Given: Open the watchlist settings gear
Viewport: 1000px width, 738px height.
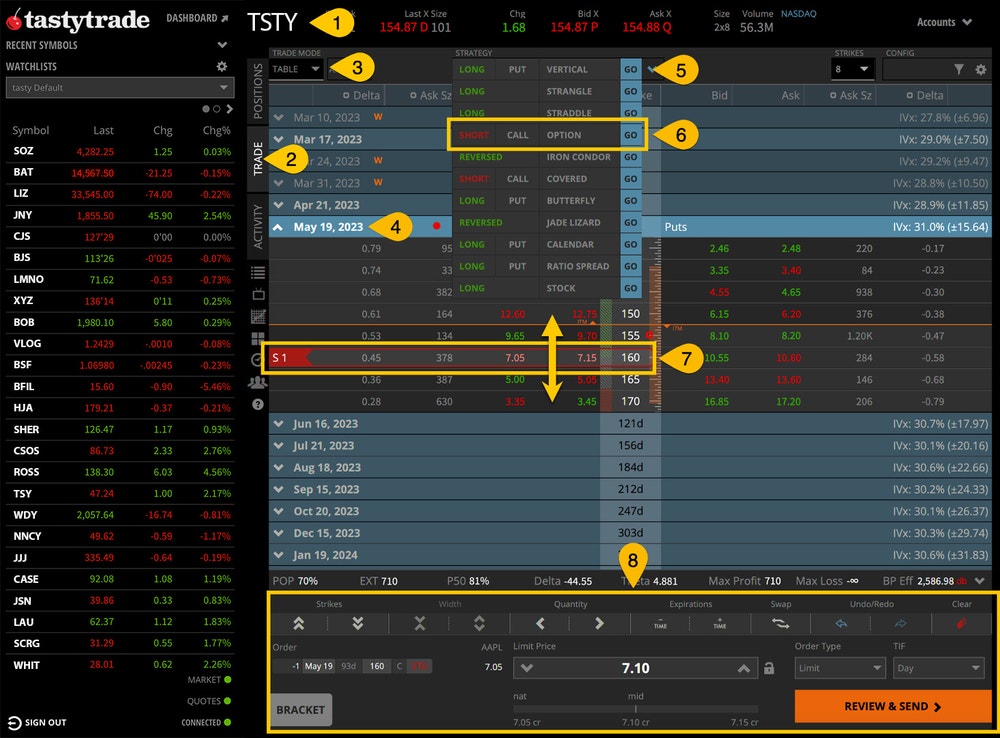Looking at the screenshot, I should coord(223,66).
